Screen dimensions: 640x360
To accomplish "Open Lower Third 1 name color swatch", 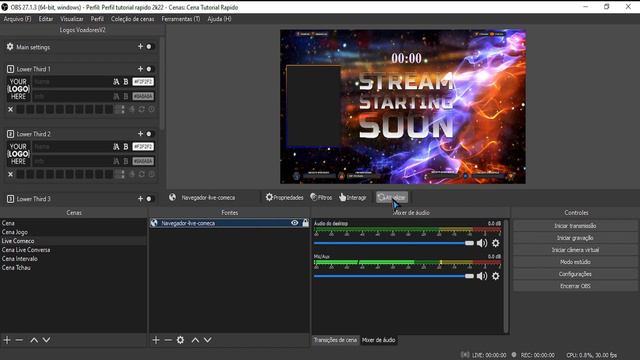I will pyautogui.click(x=143, y=82).
